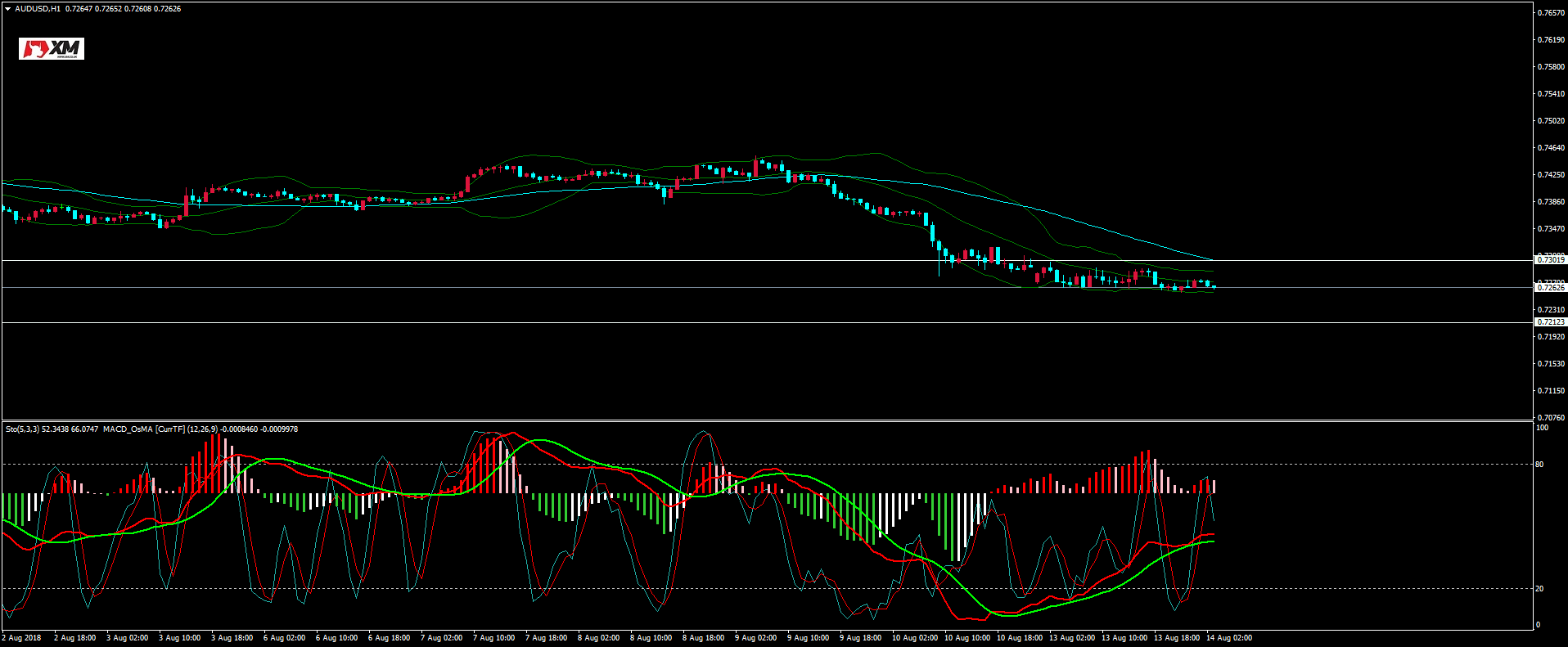
Task: Click the 0.76570 price scale value
Action: [x=1552, y=13]
